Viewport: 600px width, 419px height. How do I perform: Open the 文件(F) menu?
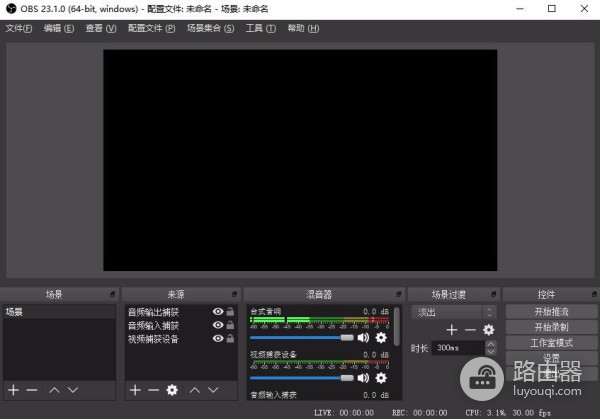(19, 28)
